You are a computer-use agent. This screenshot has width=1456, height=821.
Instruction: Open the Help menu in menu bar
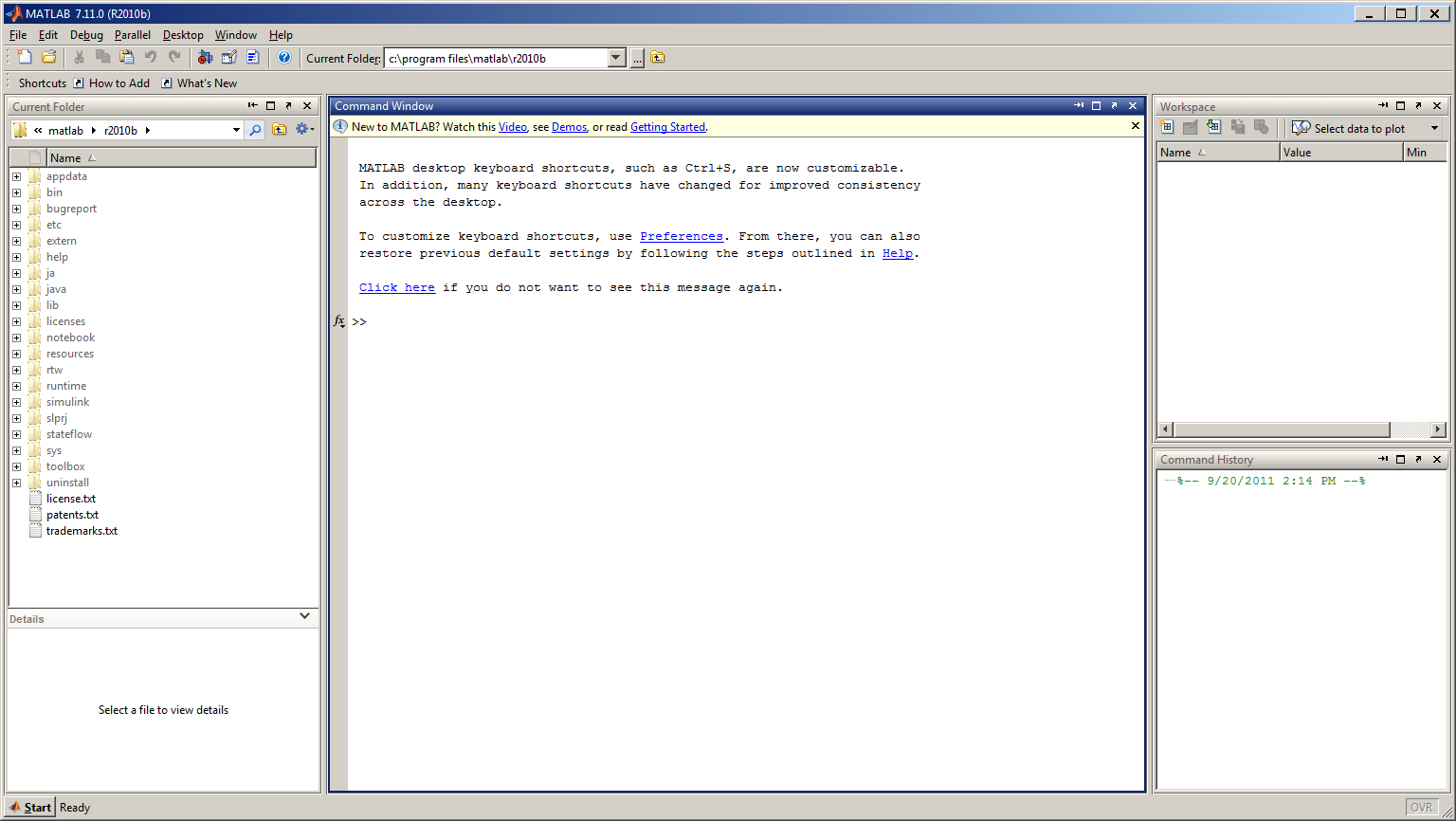(281, 35)
